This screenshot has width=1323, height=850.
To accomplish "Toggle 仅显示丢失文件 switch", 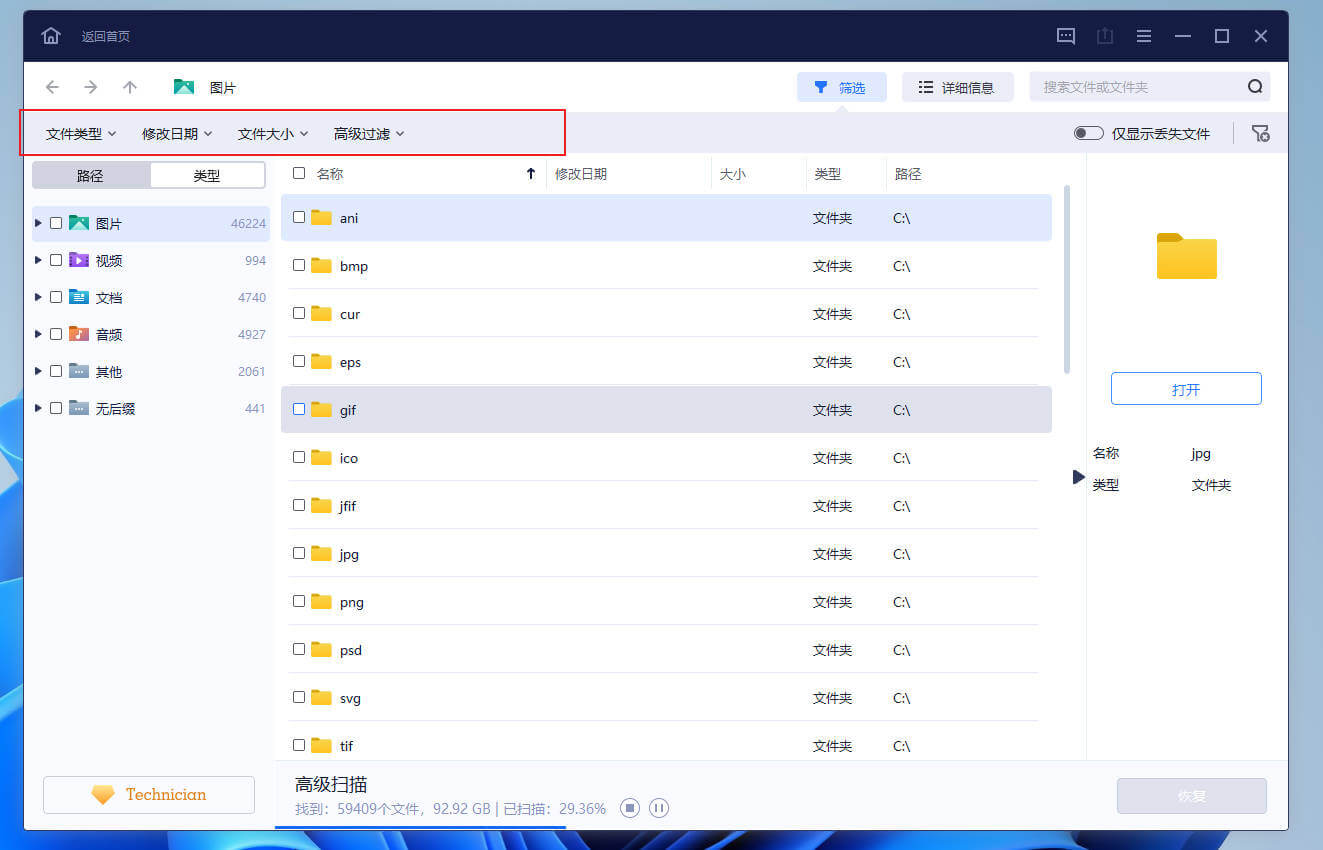I will (1087, 131).
